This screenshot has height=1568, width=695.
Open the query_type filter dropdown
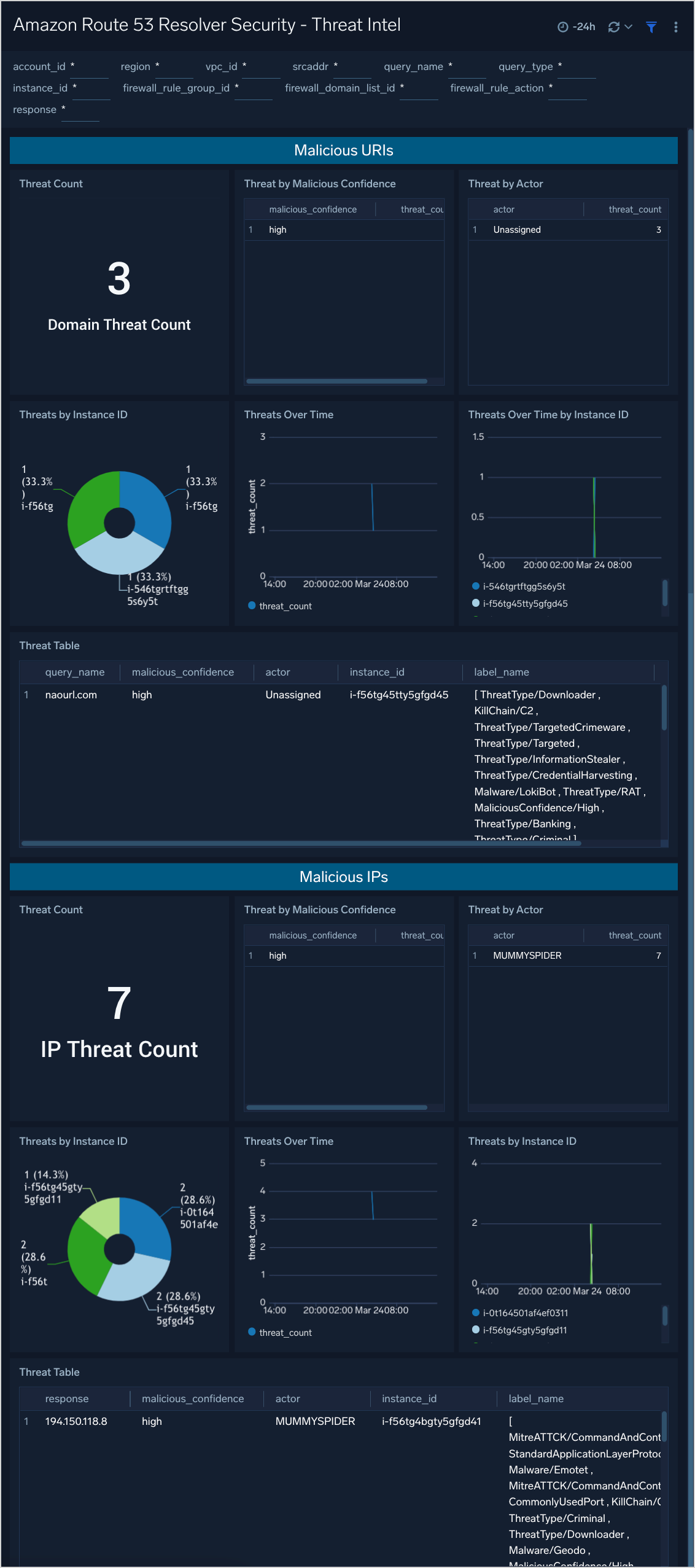click(x=577, y=67)
